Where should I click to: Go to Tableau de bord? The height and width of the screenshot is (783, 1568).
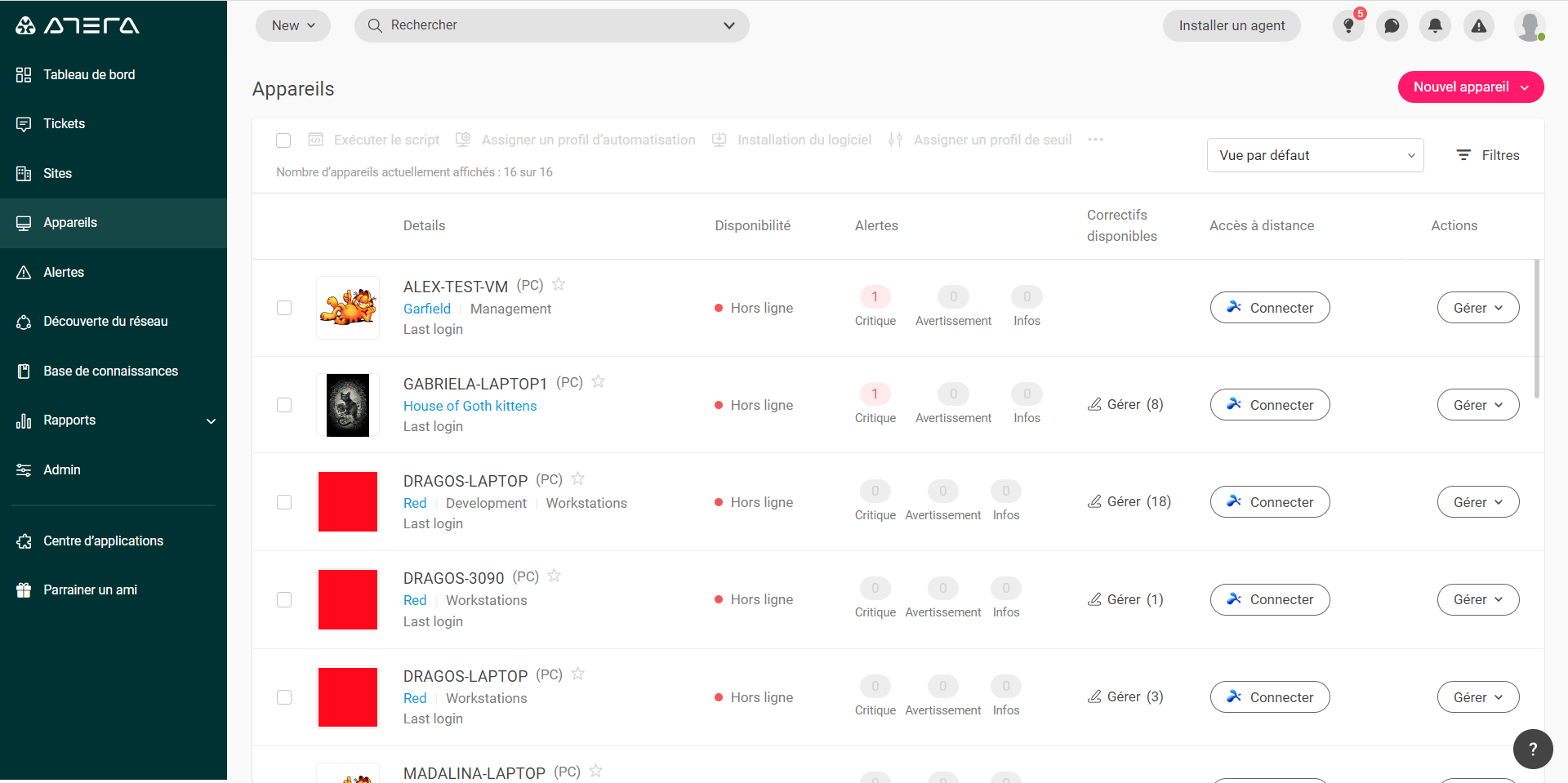[114, 75]
